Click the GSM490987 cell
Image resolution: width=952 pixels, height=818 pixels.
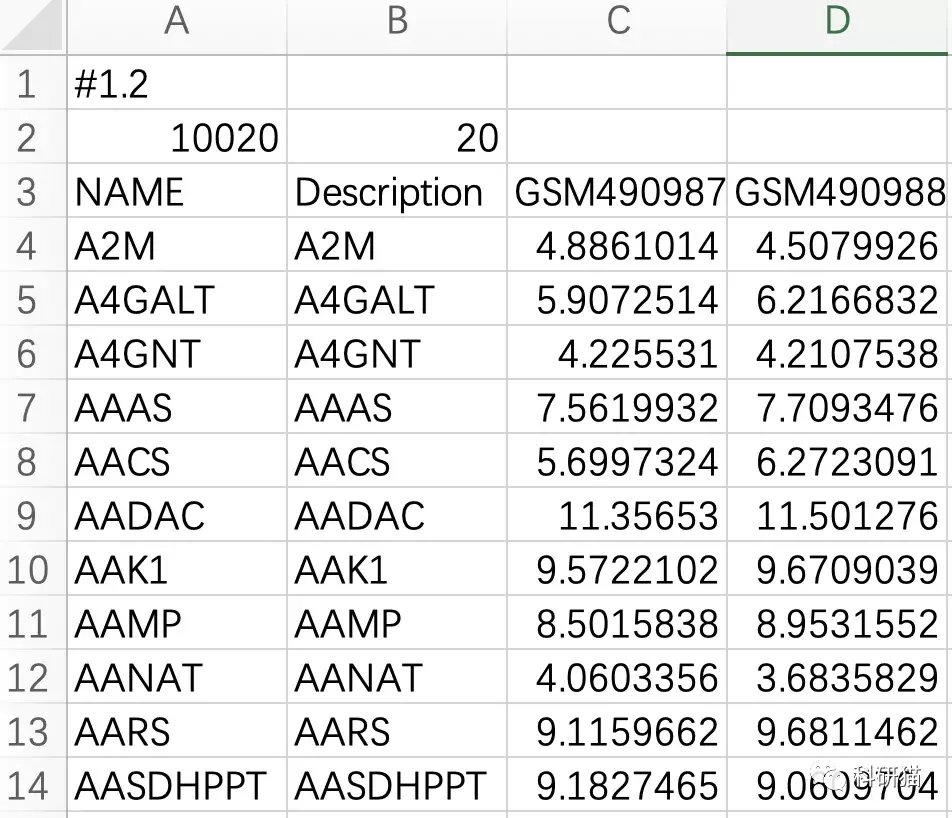(618, 192)
